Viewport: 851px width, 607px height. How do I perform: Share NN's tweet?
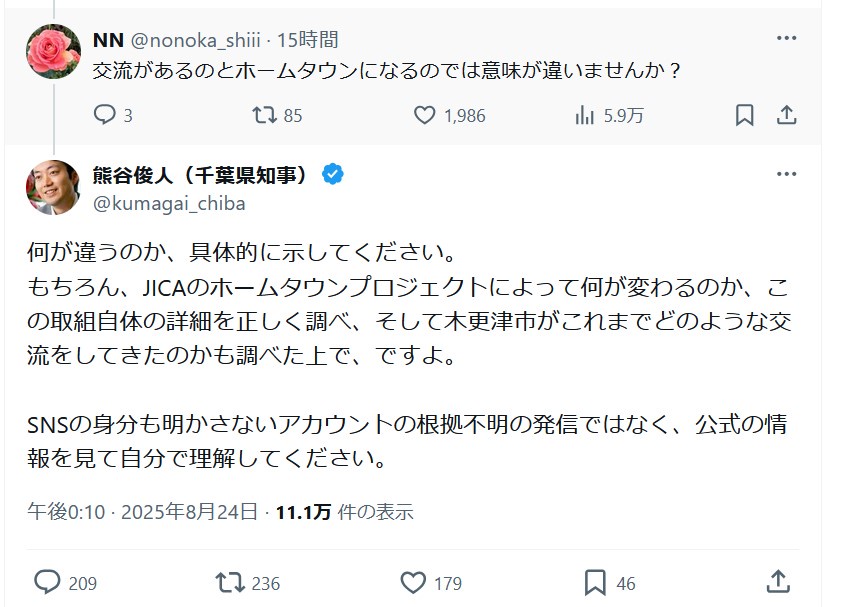[x=787, y=115]
